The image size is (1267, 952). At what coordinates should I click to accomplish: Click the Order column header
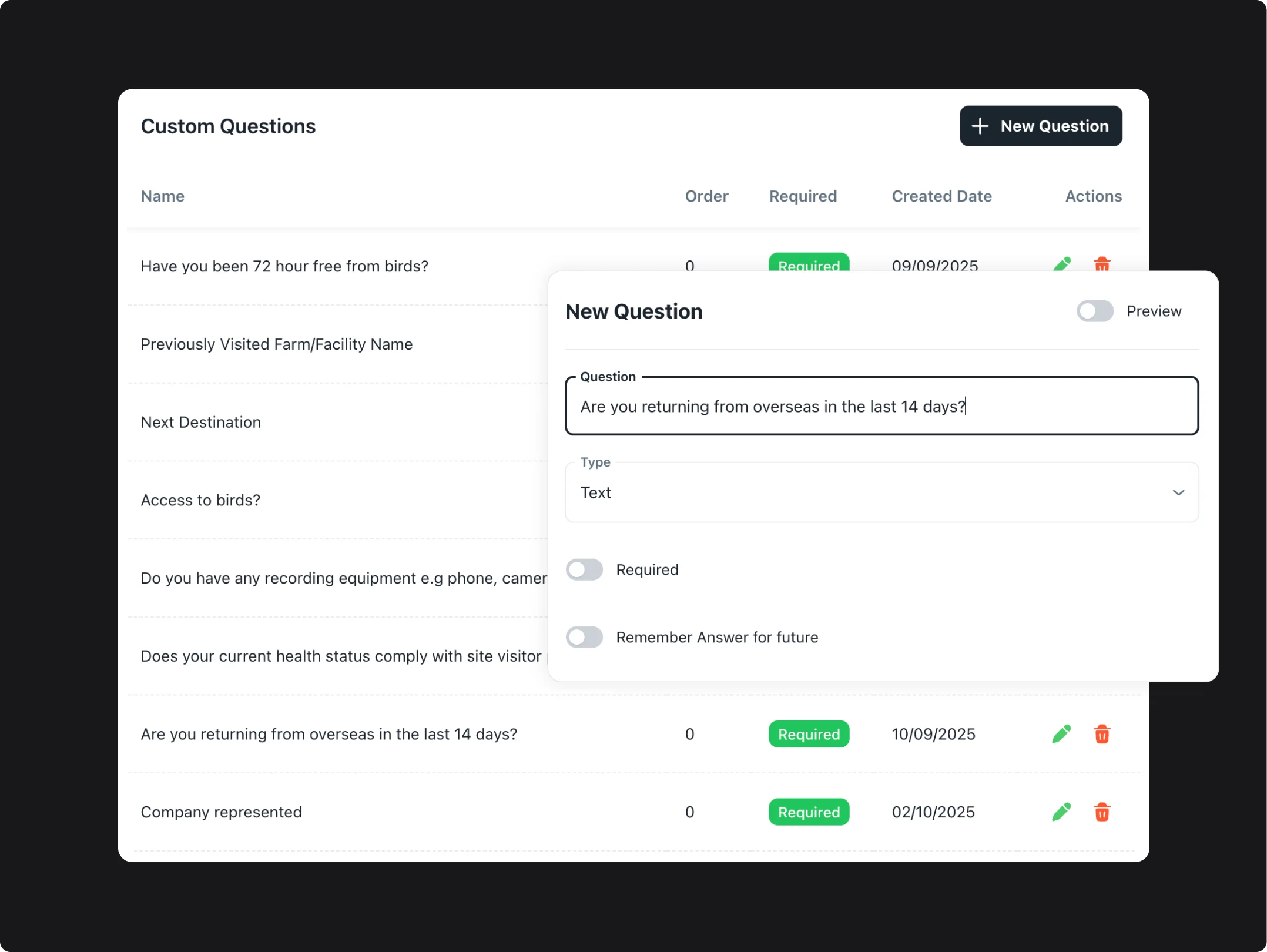pos(706,196)
